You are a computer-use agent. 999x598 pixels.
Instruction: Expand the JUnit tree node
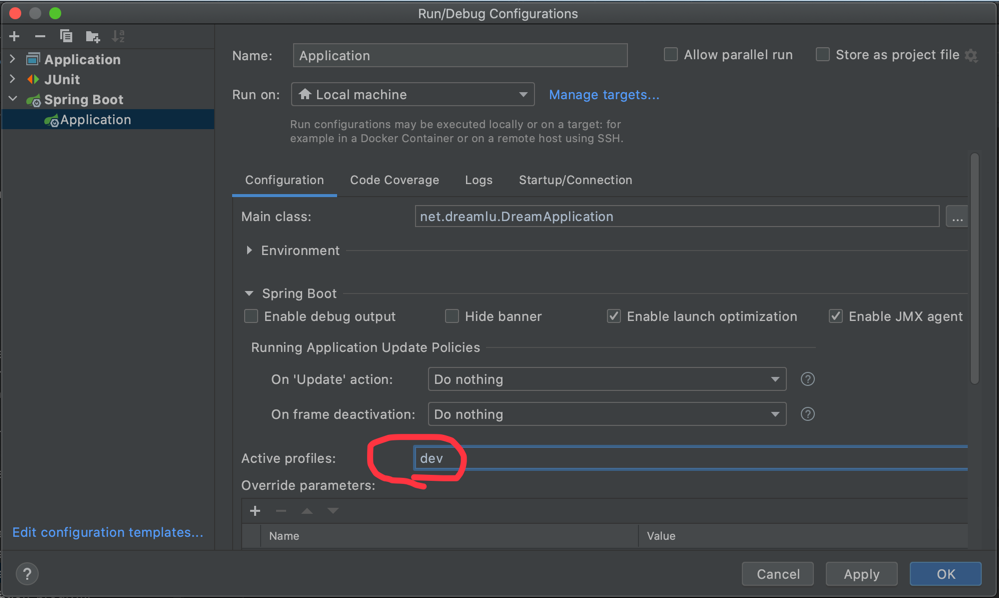tap(12, 79)
